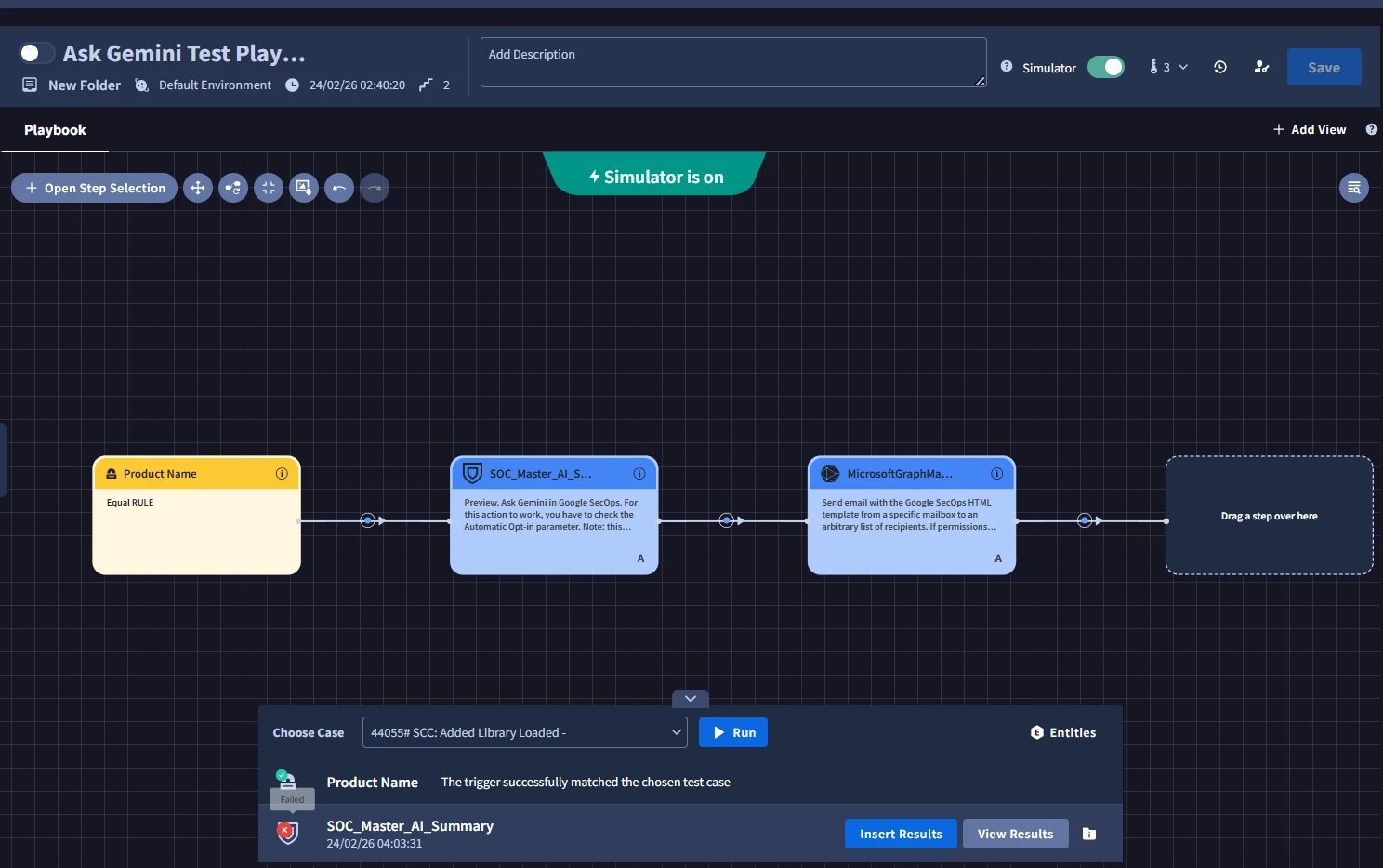Screen dimensions: 1383x868
Task: Open info icon on Product Name node
Action: point(282,474)
